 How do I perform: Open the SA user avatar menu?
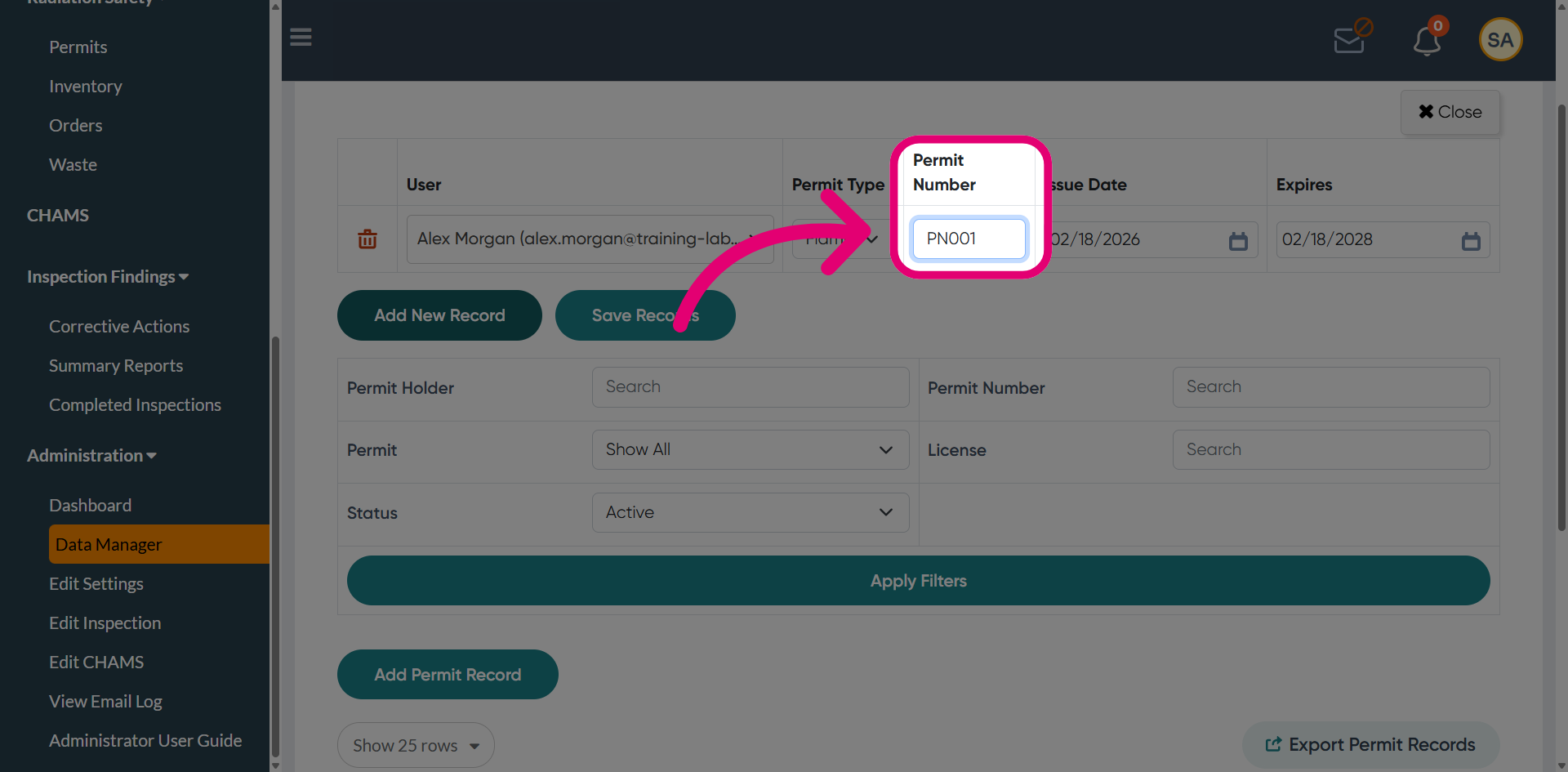(1500, 39)
